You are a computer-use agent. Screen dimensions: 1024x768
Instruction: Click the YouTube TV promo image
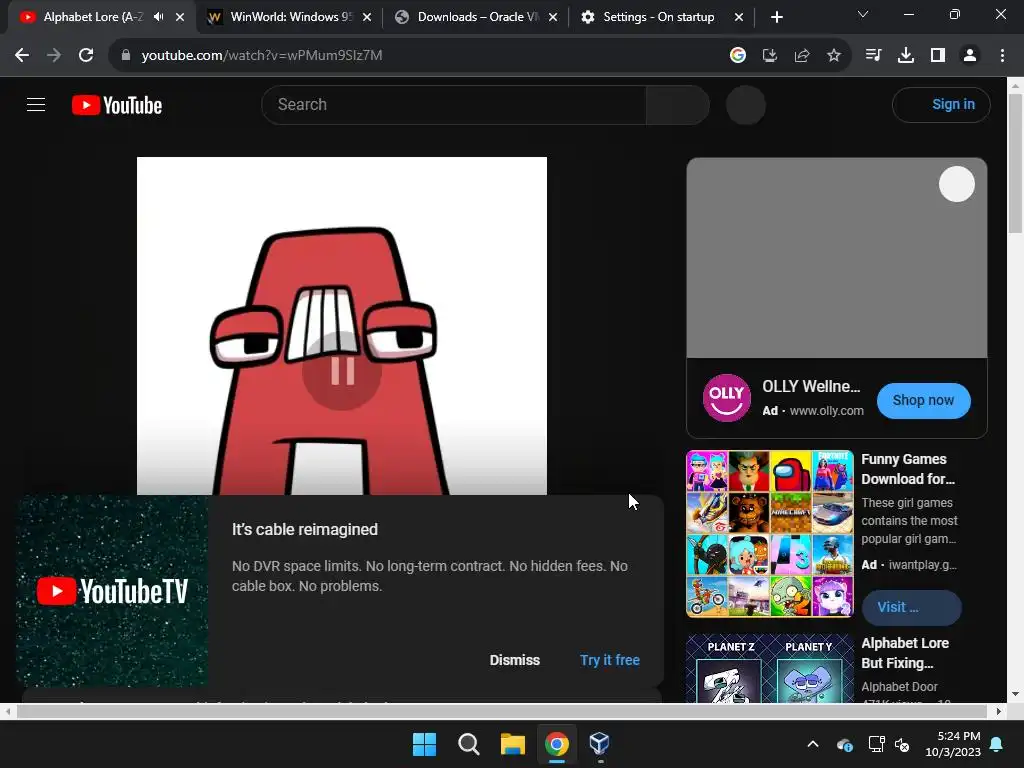(112, 591)
